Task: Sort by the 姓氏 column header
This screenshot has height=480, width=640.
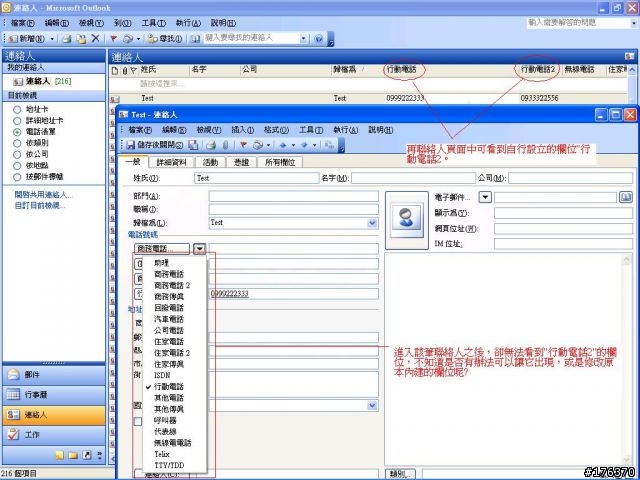Action: coord(164,70)
